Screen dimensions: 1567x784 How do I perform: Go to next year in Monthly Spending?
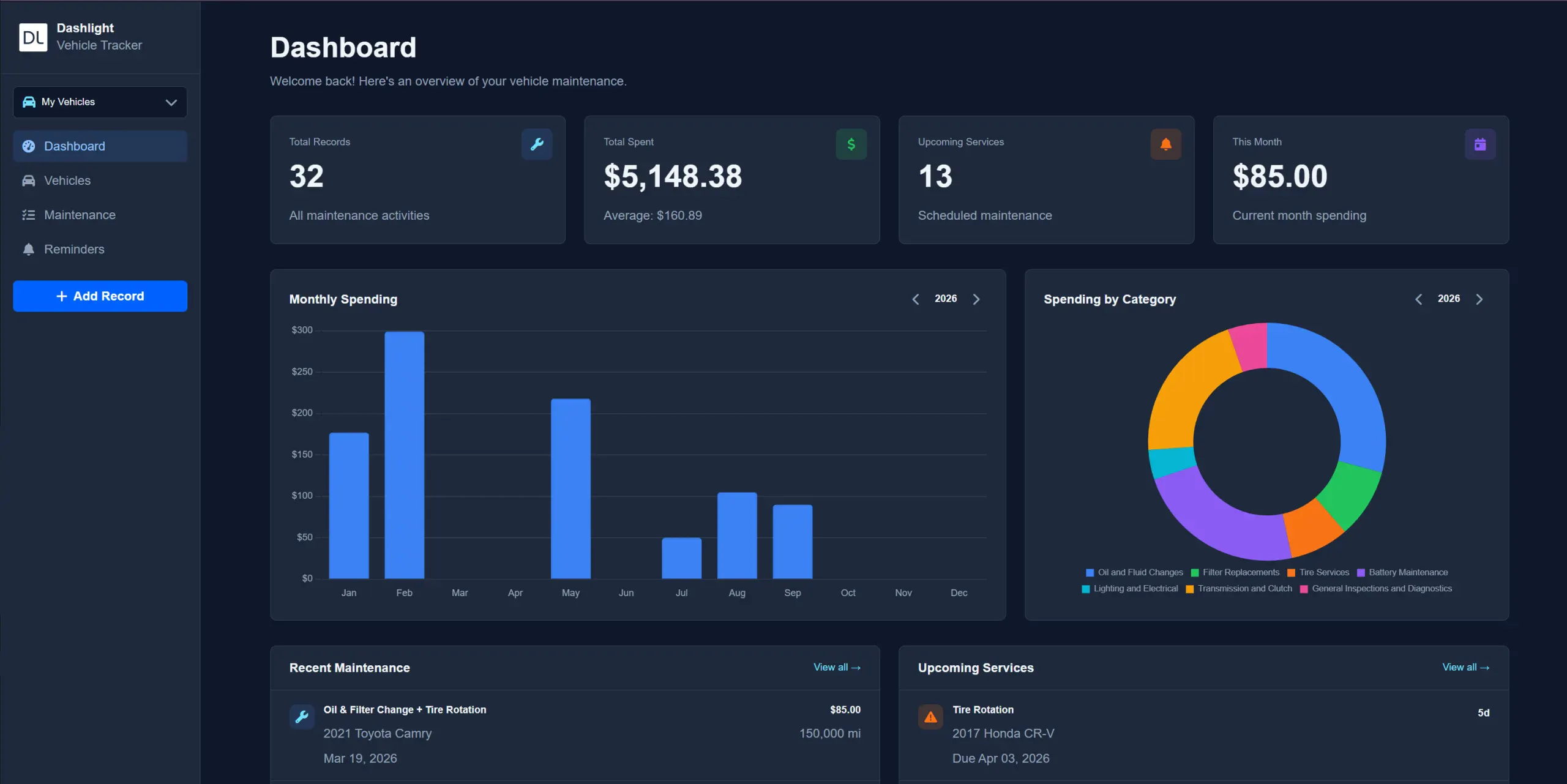coord(976,299)
